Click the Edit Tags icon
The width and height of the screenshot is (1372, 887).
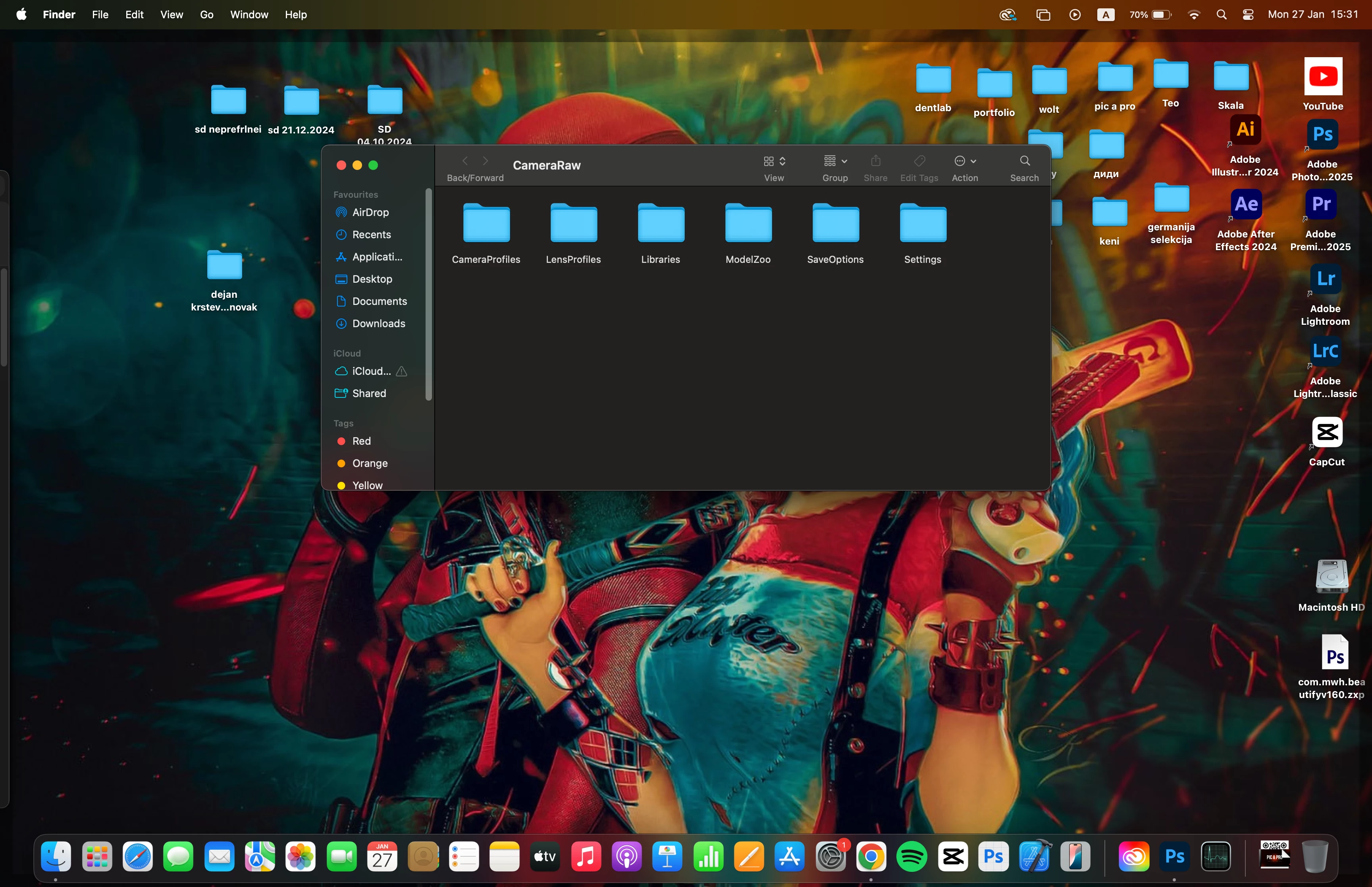point(919,161)
